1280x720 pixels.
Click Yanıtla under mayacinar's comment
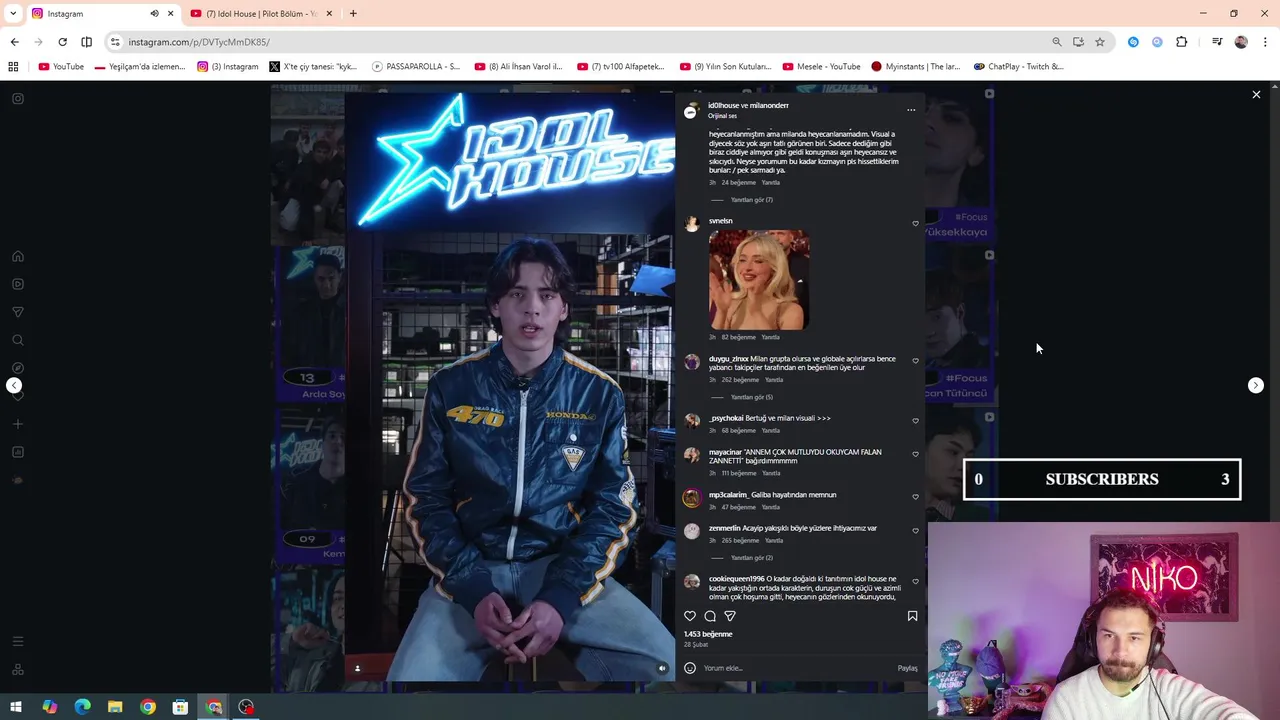tap(771, 473)
